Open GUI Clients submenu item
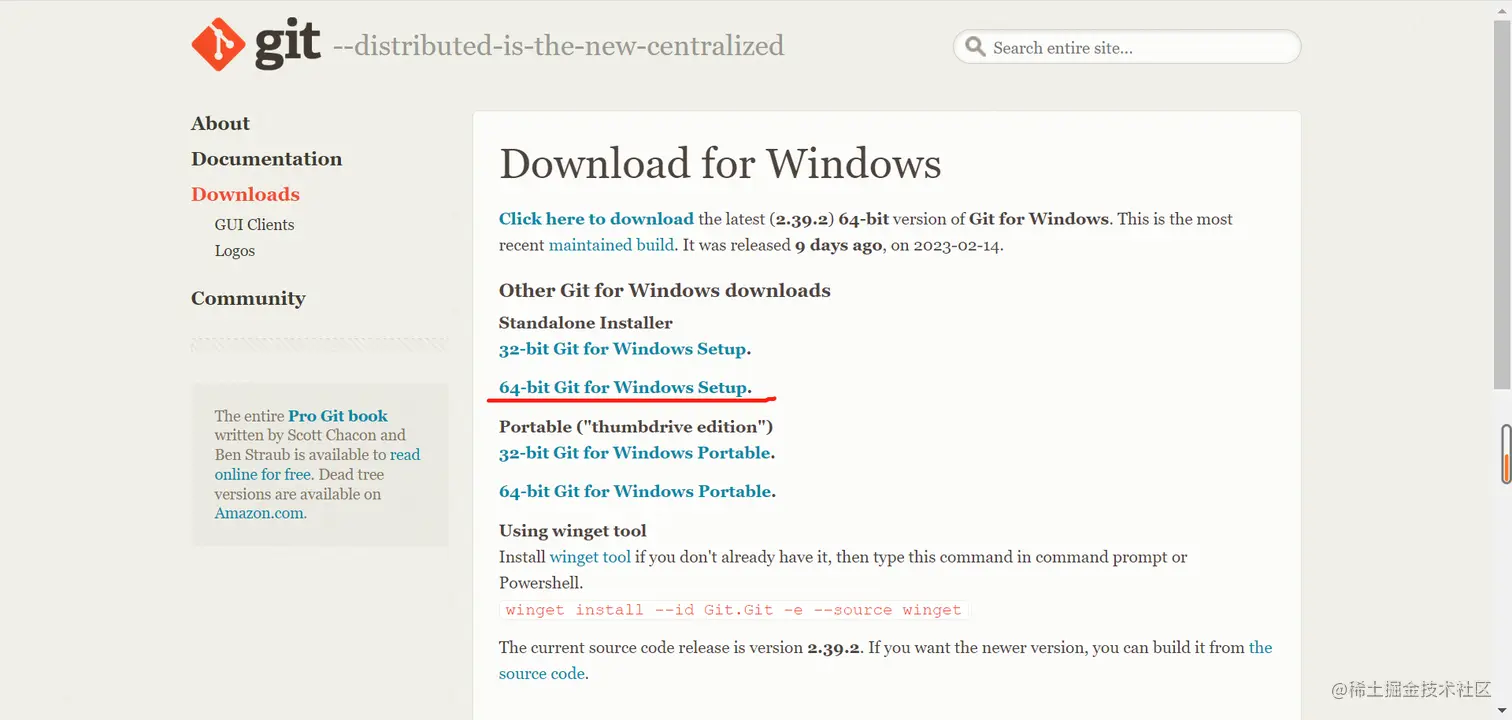The width and height of the screenshot is (1512, 720). 254,225
